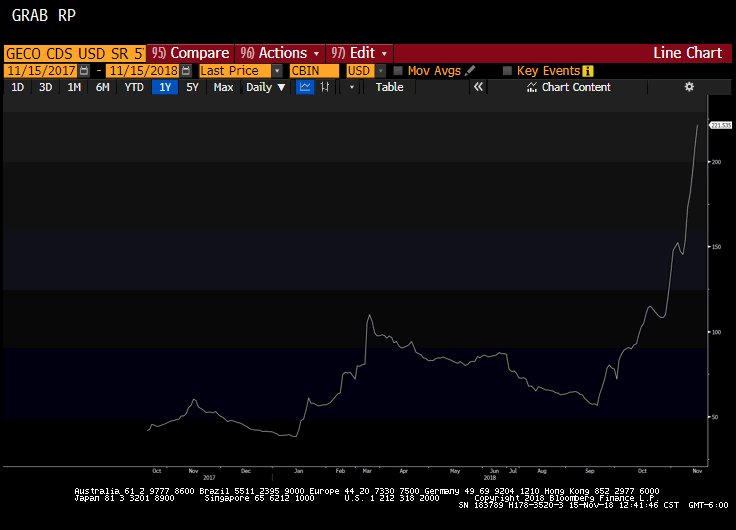
Task: Select the Max time range tab
Action: 223,87
